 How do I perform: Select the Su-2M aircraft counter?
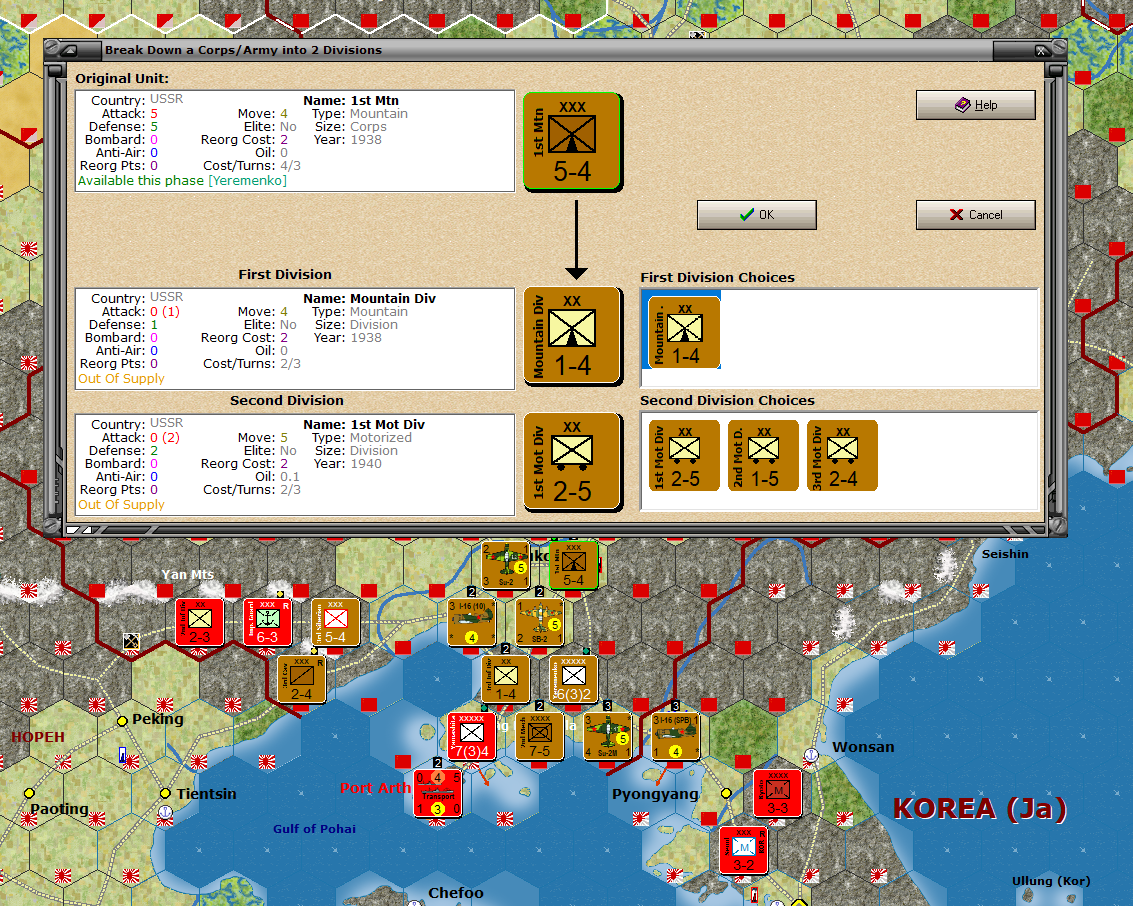pyautogui.click(x=608, y=736)
